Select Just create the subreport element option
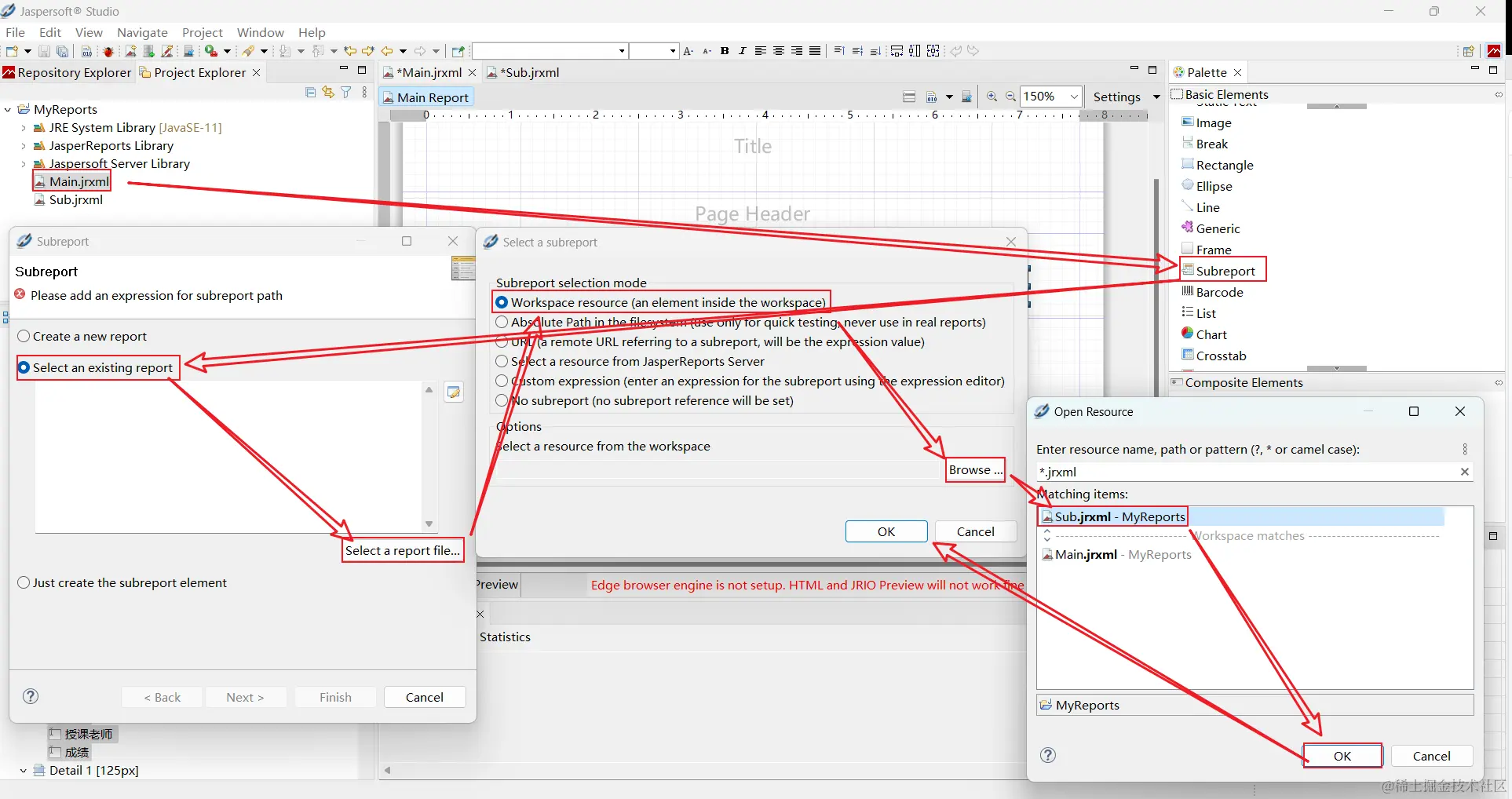 tap(122, 583)
